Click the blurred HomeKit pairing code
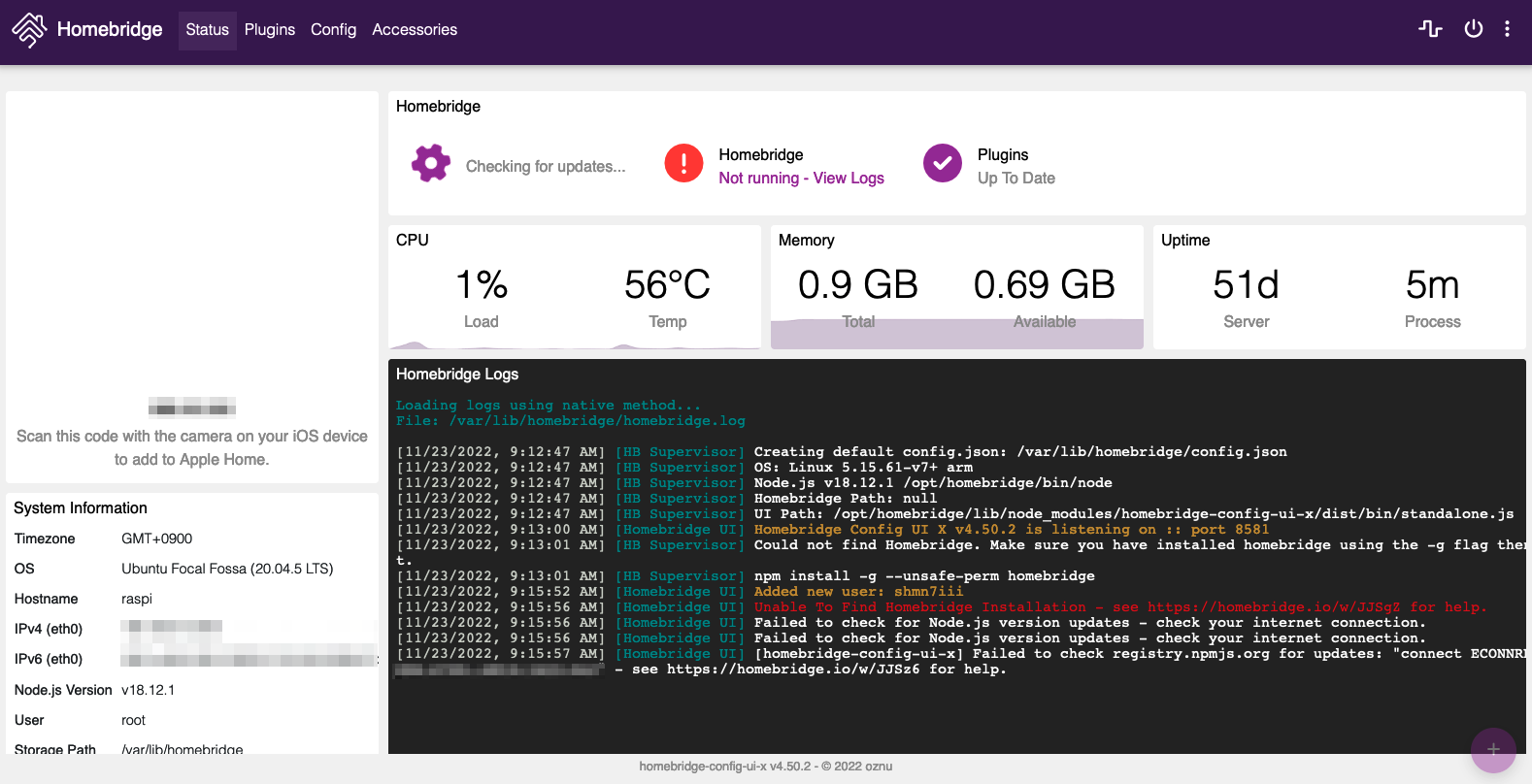The height and width of the screenshot is (784, 1532). coord(192,407)
